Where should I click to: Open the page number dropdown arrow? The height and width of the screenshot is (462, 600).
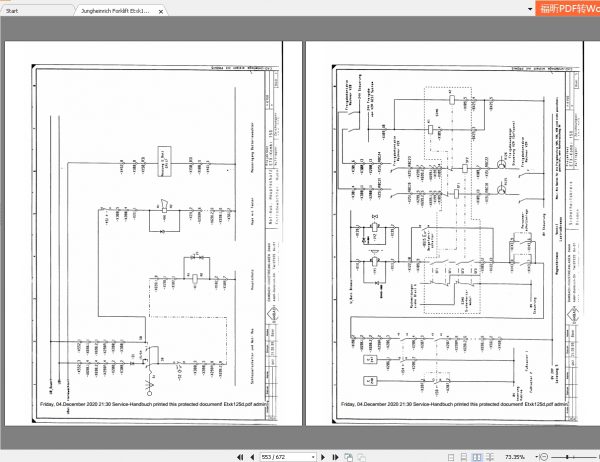pyautogui.click(x=313, y=457)
